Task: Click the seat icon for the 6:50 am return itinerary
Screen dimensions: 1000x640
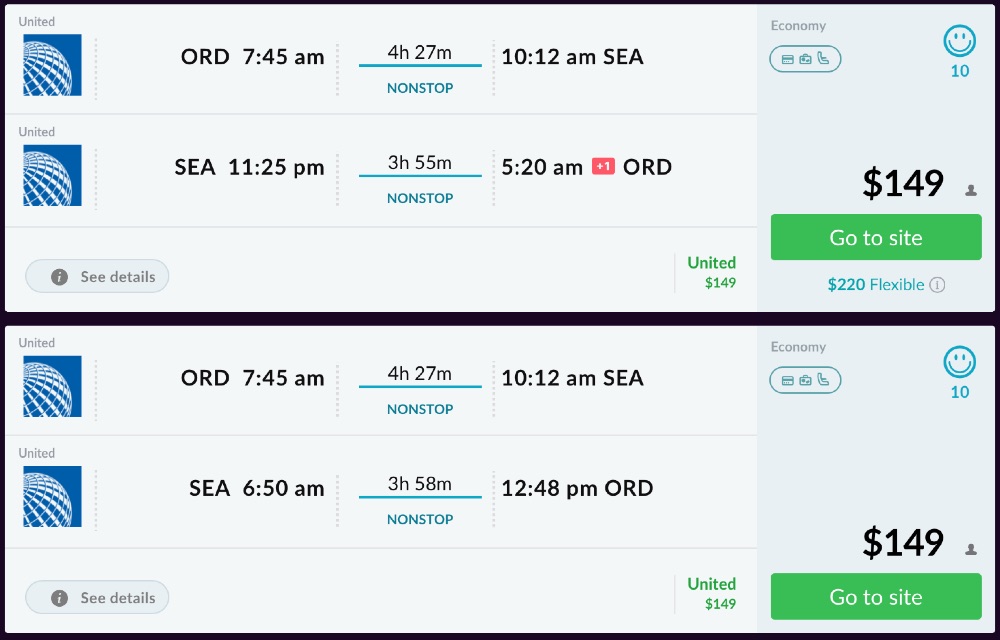Action: click(x=822, y=380)
